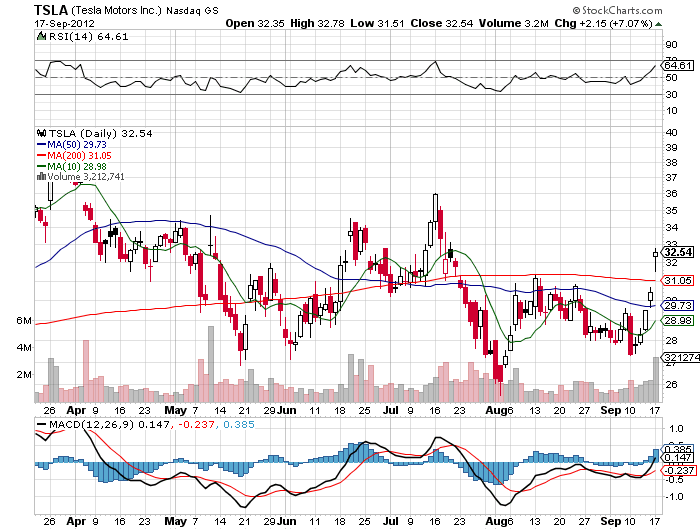Click the TSLA ticker symbol in the header

(51, 10)
